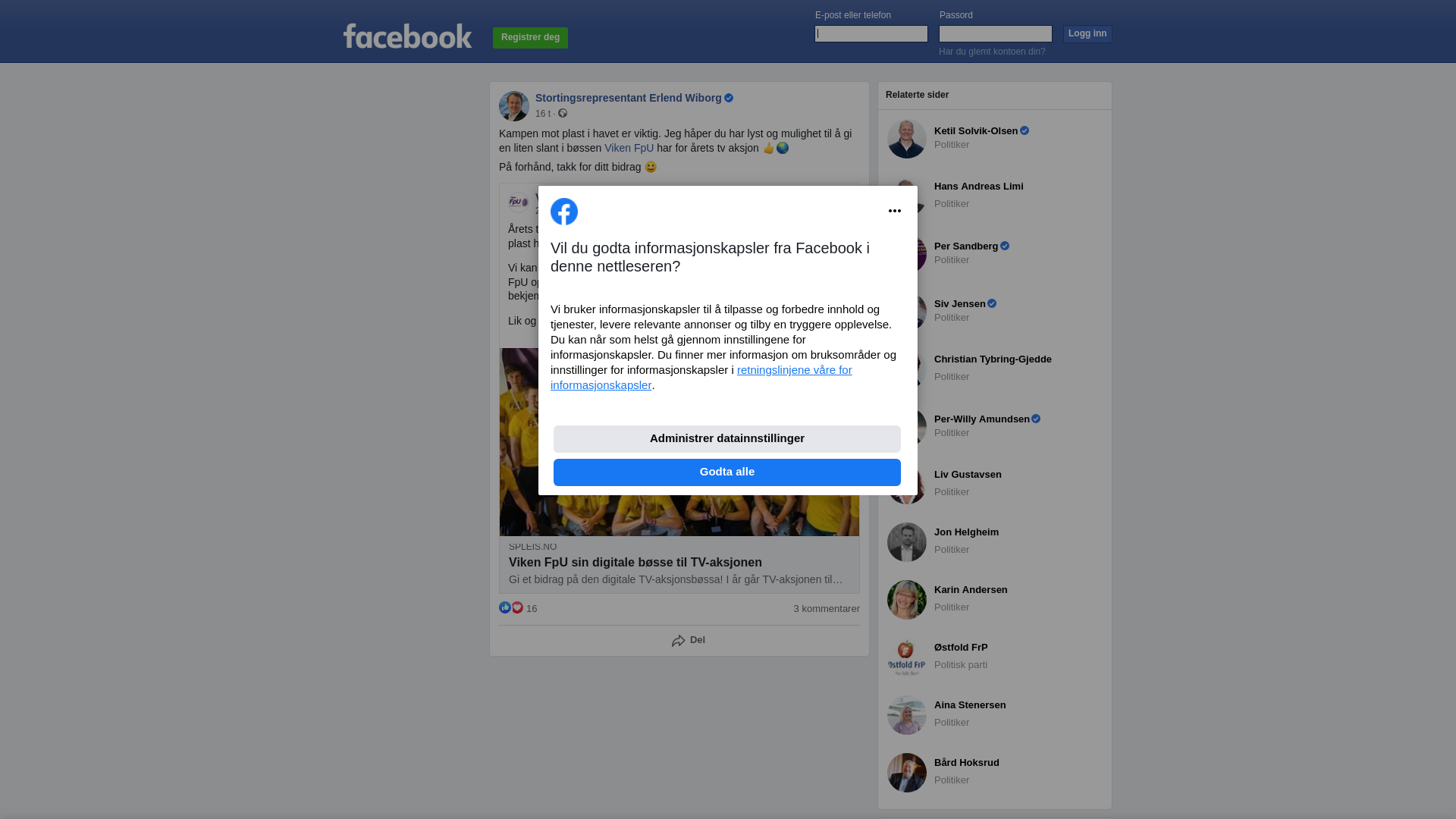1456x819 pixels.
Task: Open Erlend Wiborg's profile picture
Action: point(514,106)
